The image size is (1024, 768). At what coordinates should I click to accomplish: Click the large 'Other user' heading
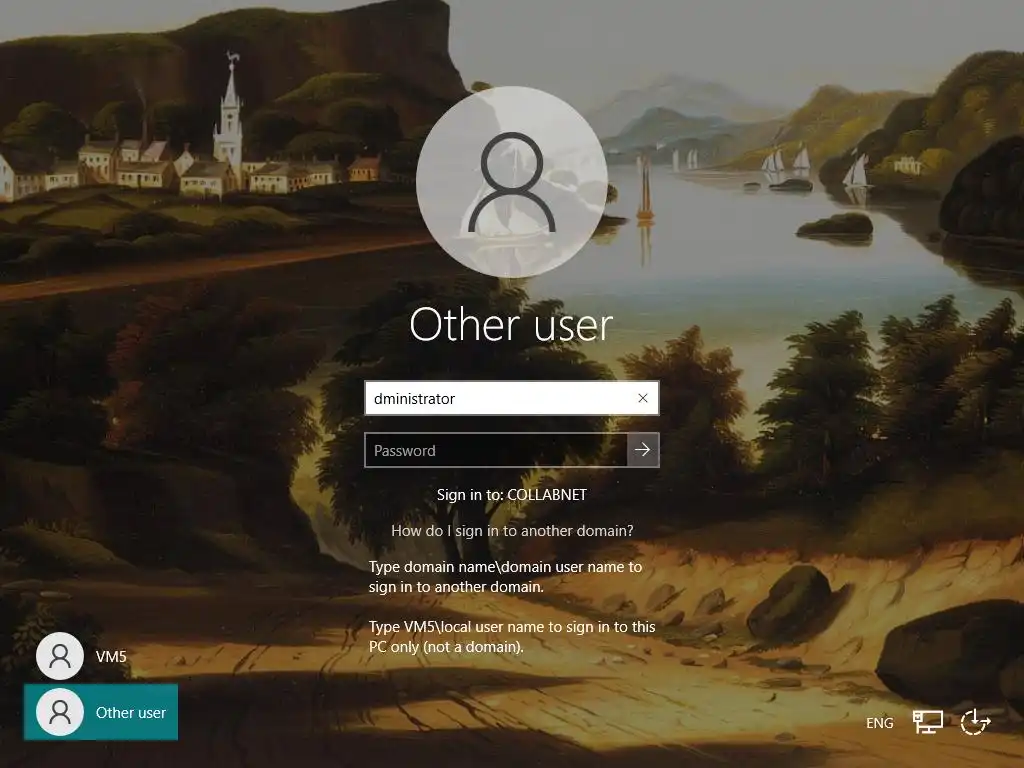pos(511,325)
